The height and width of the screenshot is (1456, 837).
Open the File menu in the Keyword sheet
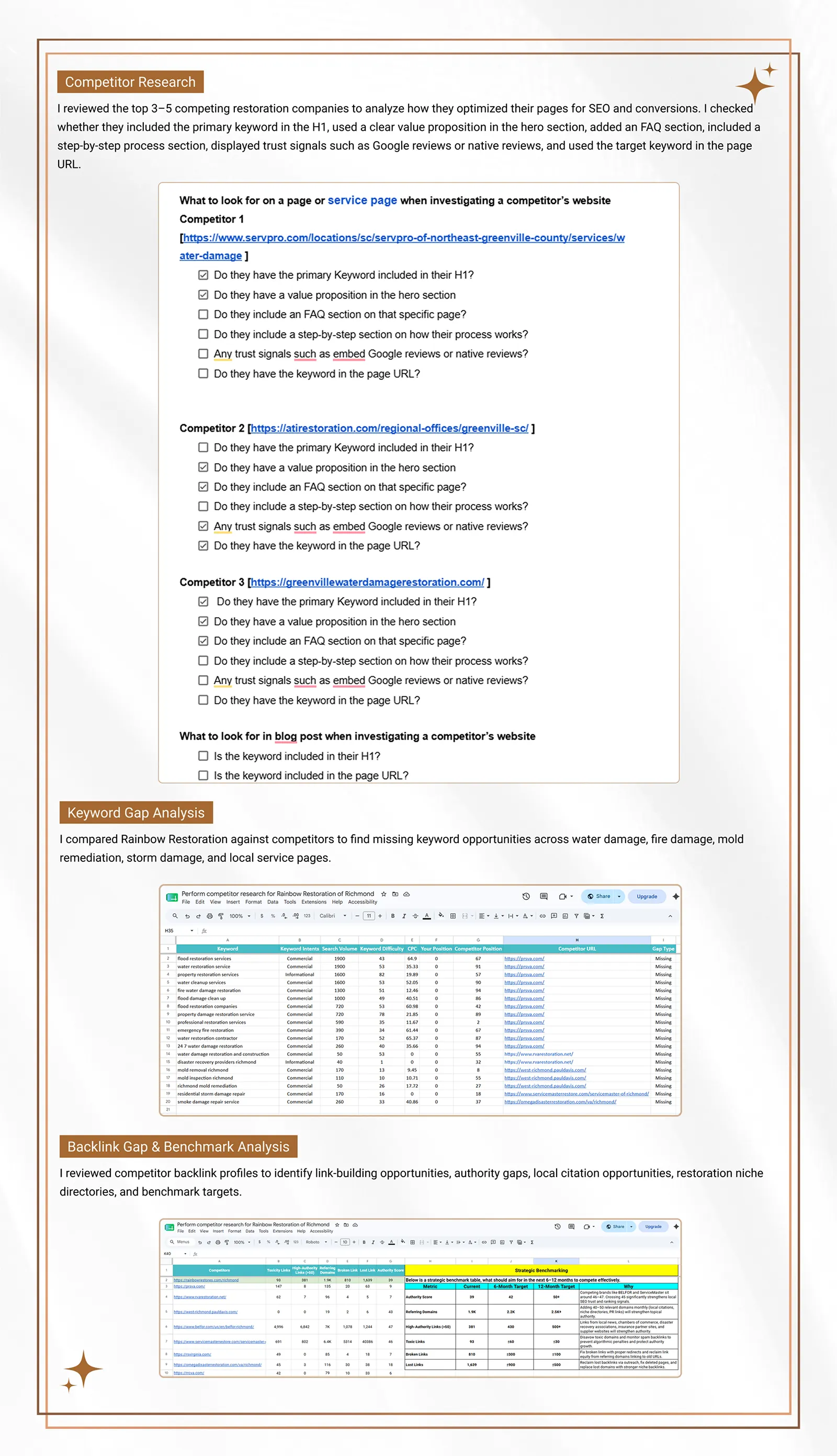[x=186, y=902]
